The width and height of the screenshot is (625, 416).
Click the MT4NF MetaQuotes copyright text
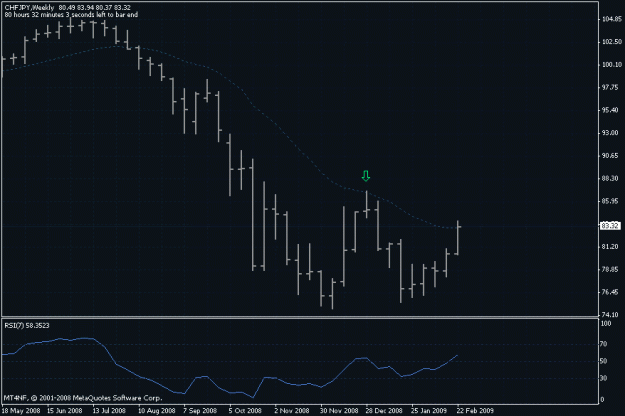coord(83,398)
